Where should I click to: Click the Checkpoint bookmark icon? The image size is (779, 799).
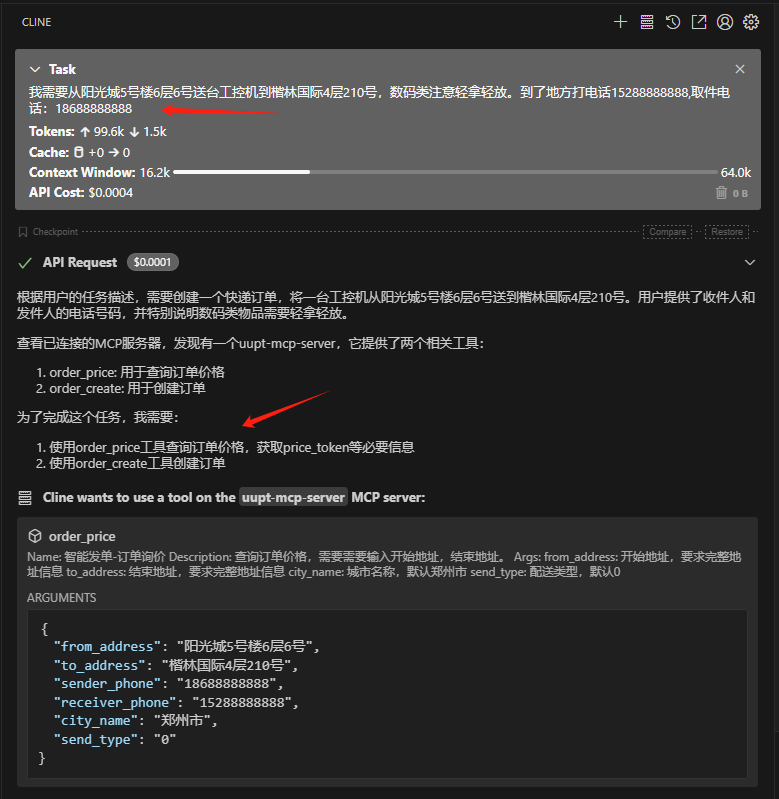(23, 232)
